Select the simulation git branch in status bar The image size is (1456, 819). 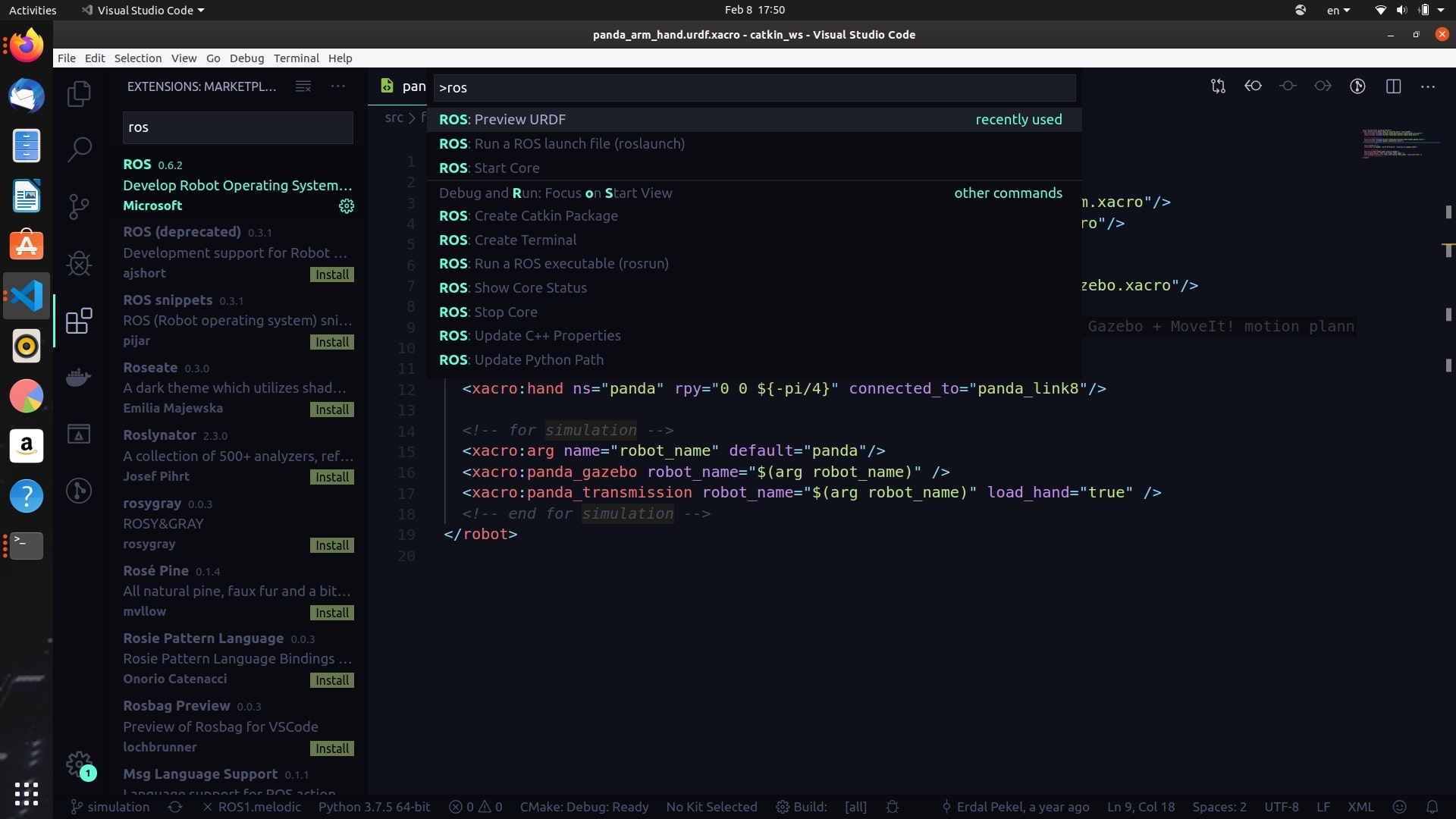[110, 807]
